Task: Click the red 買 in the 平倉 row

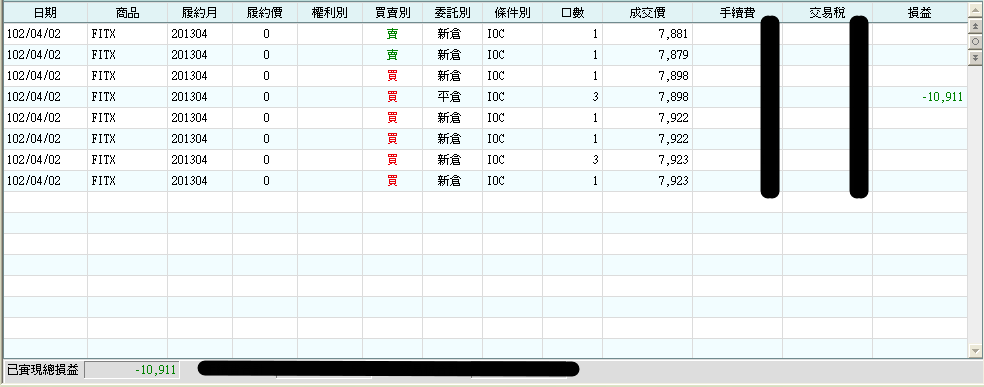Action: point(392,97)
